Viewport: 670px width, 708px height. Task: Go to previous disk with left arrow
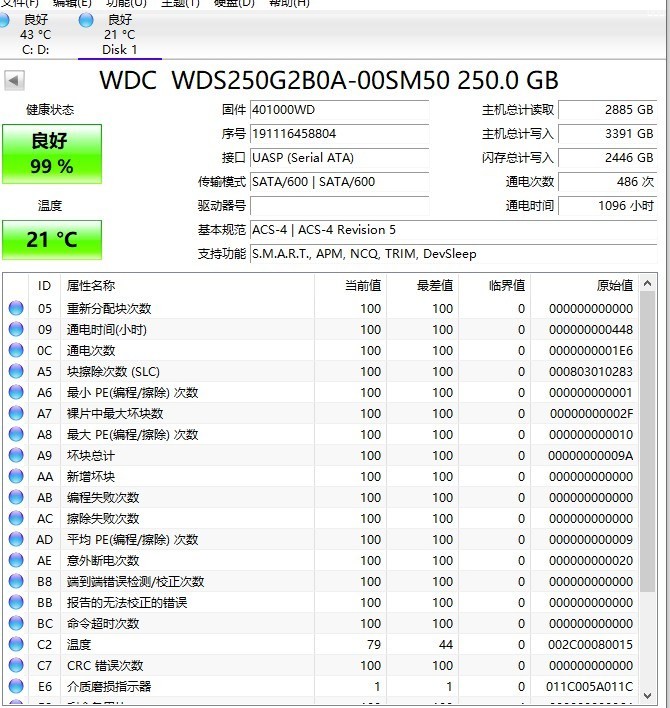14,81
